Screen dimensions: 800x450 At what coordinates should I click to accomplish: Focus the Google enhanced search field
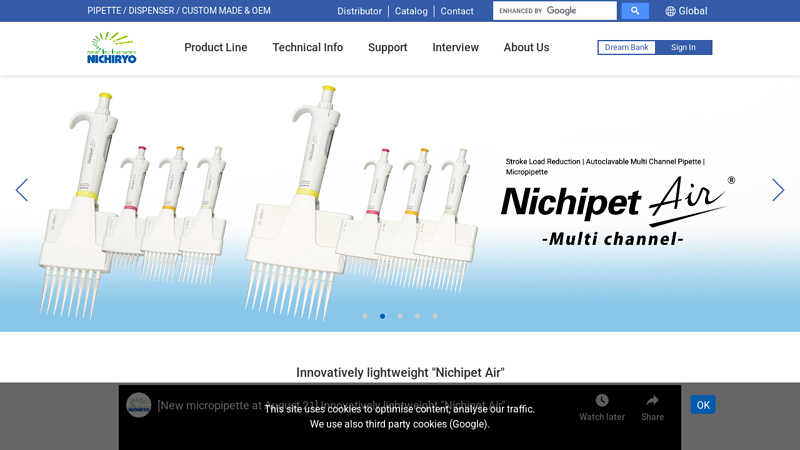point(555,11)
